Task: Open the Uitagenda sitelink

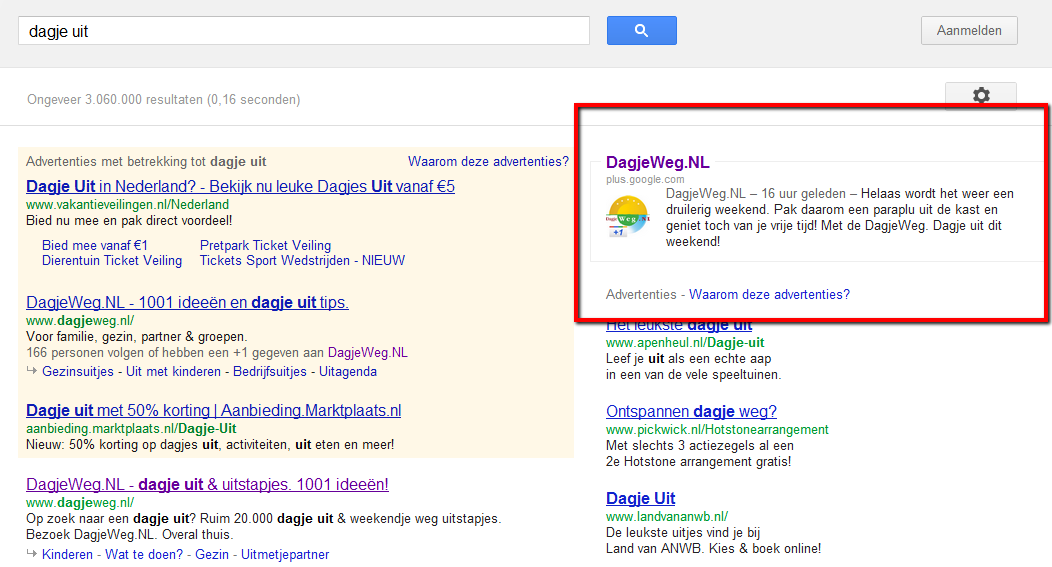Action: pyautogui.click(x=348, y=372)
